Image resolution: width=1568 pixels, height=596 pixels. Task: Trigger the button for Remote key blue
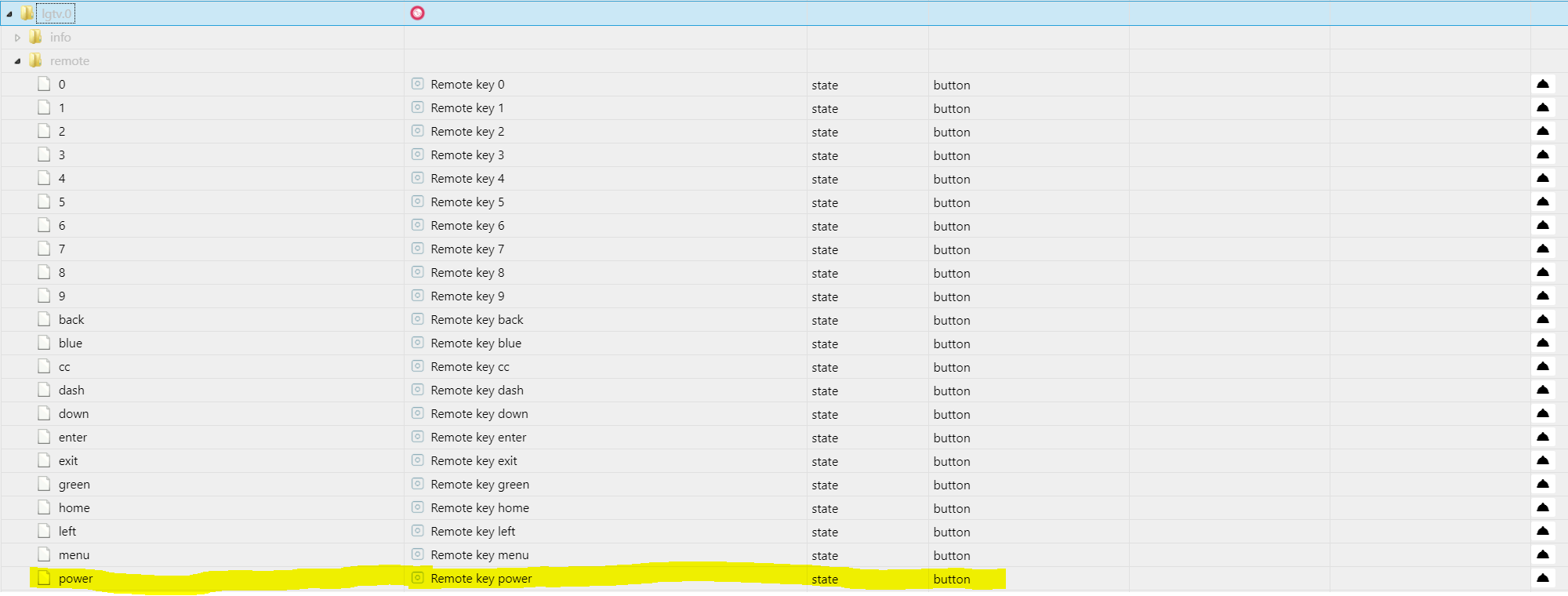click(x=1543, y=343)
